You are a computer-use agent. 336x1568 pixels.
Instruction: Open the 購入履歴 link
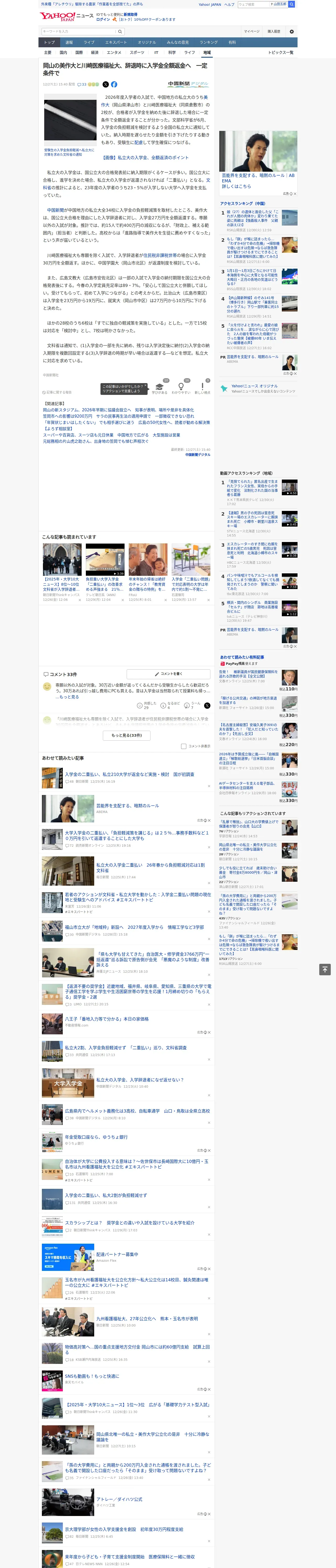[274, 32]
